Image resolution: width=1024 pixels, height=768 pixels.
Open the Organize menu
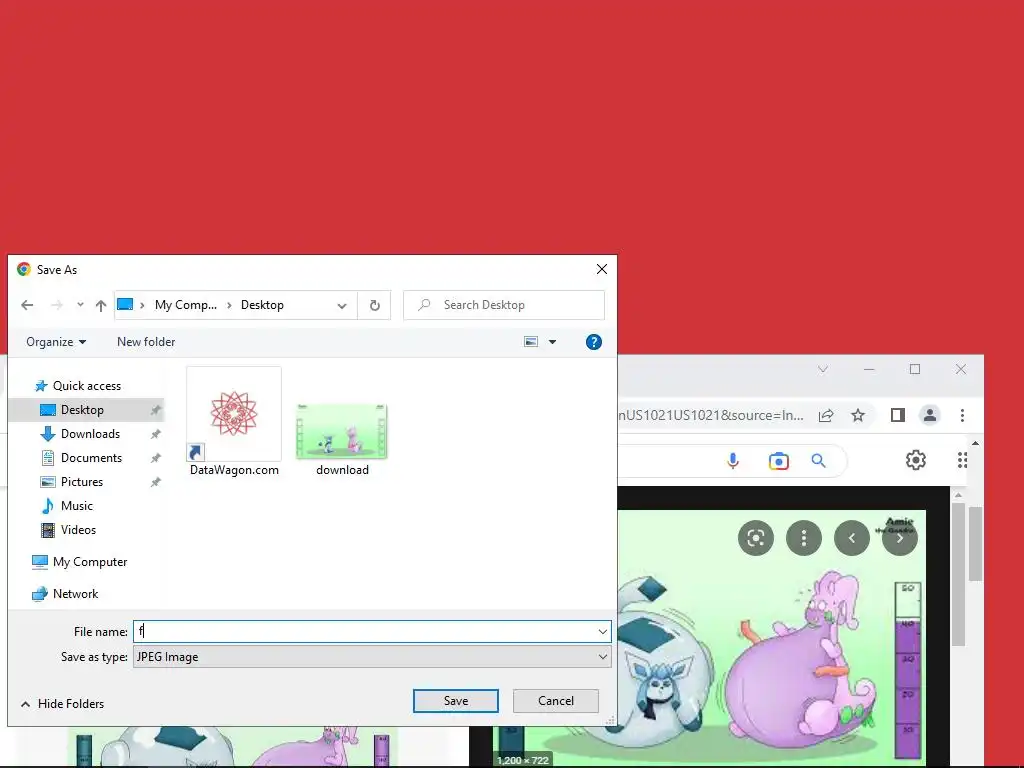56,342
